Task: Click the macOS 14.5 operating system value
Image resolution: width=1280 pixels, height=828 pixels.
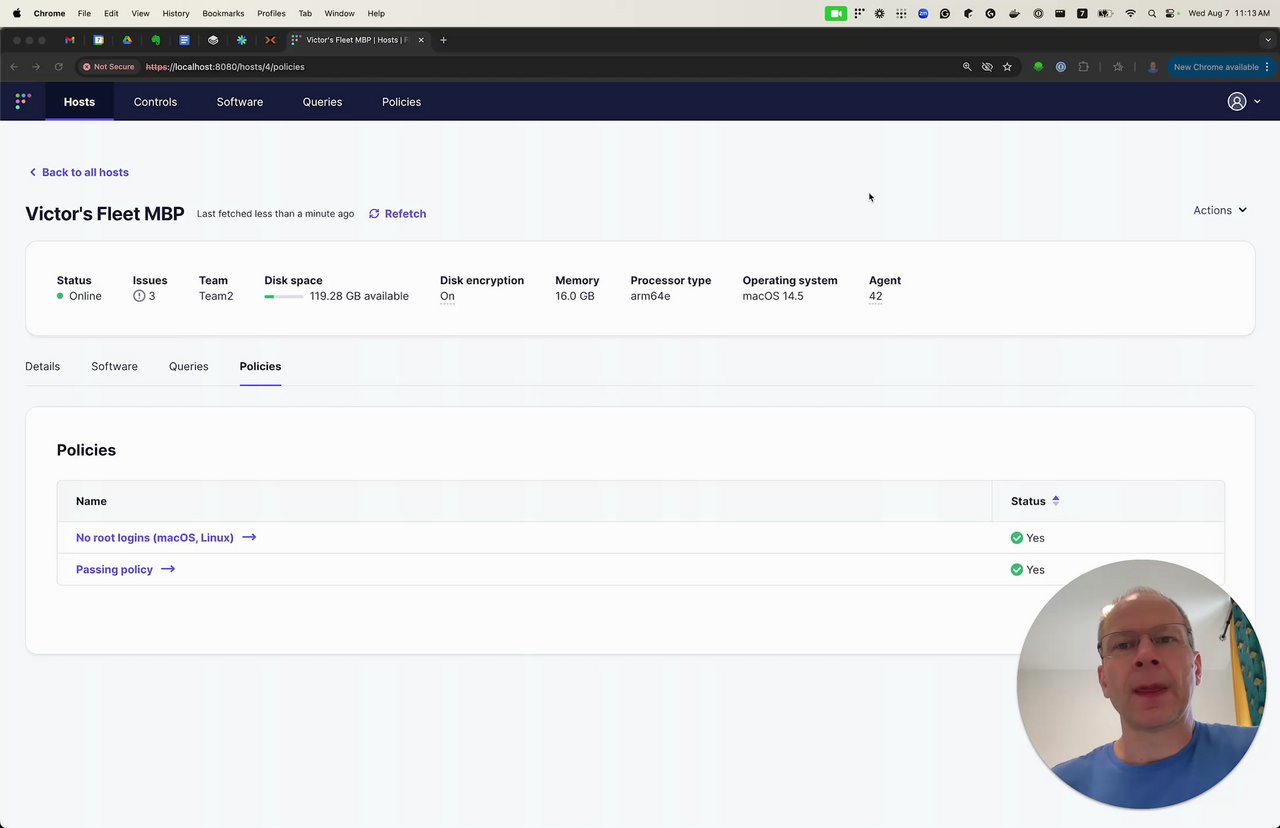Action: click(772, 296)
